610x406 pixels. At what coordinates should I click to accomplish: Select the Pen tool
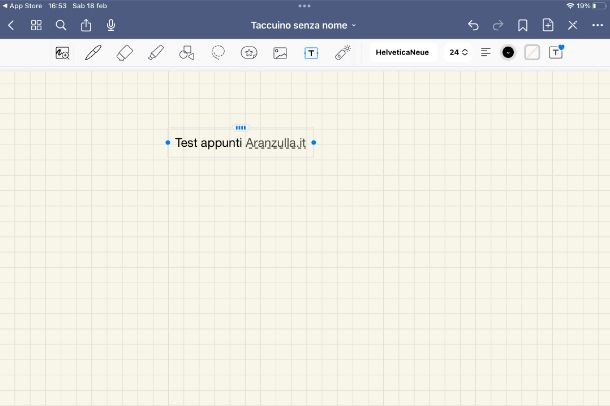[93, 53]
